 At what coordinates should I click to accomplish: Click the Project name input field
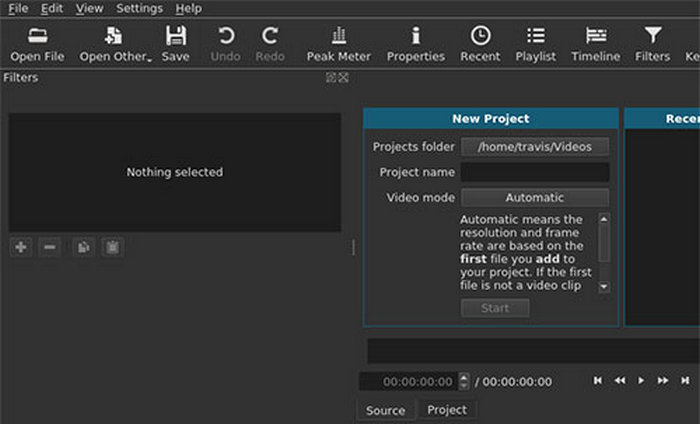coord(535,172)
